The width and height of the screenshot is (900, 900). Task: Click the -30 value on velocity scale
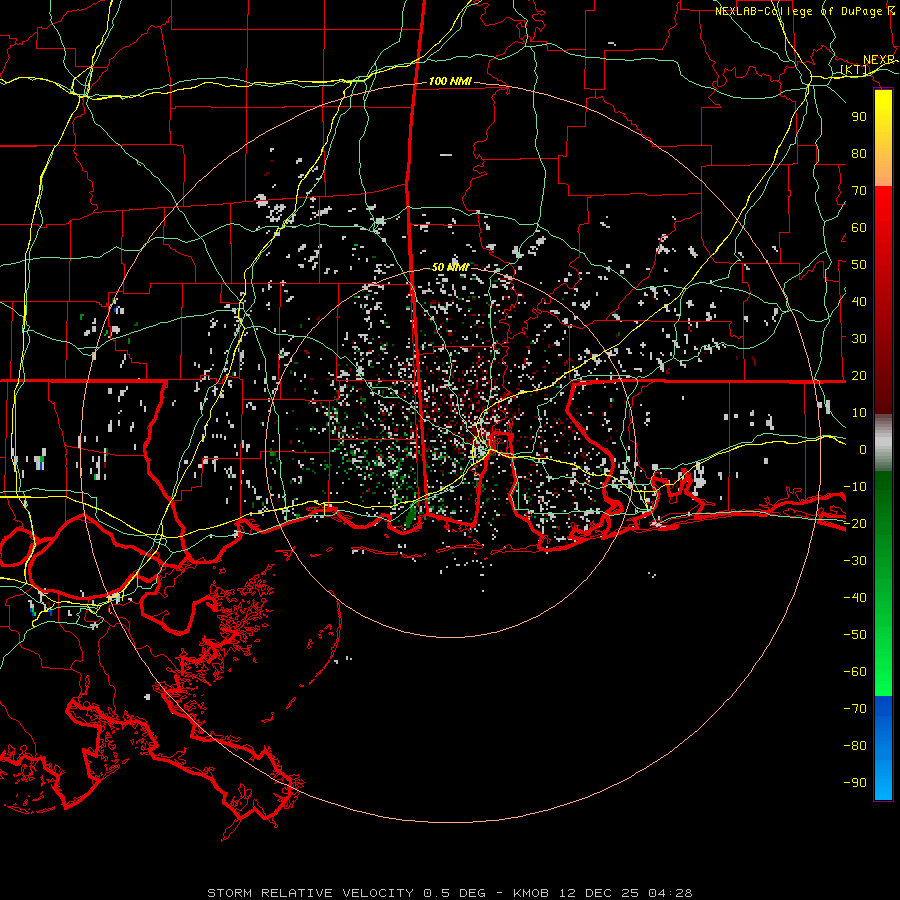click(x=855, y=560)
